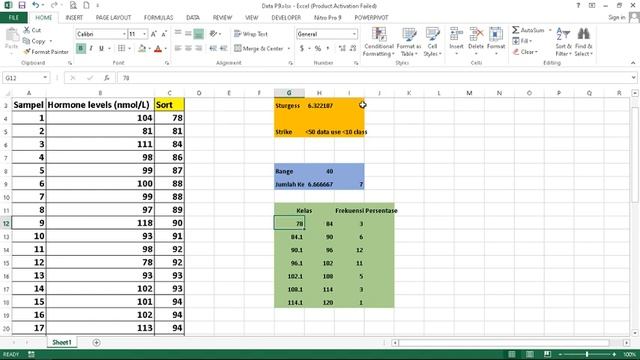Increase font size with the larger A
The height and width of the screenshot is (360, 640).
154,34
